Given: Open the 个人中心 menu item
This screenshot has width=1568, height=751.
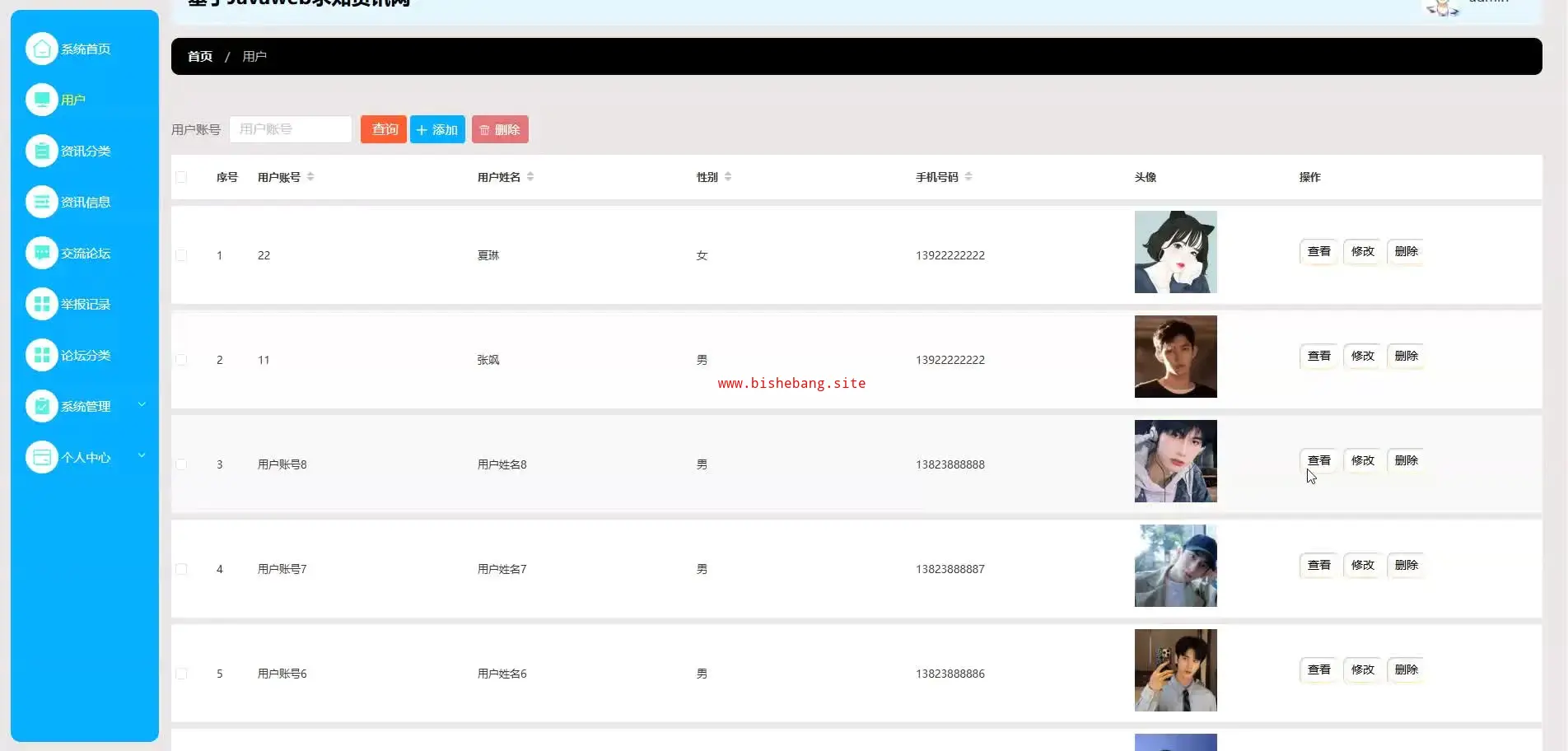Looking at the screenshot, I should pos(86,458).
